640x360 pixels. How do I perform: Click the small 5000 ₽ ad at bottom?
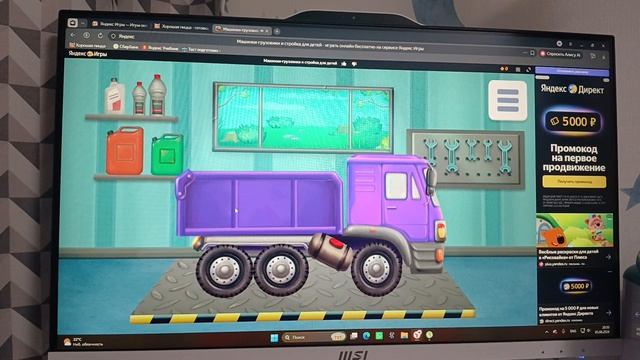[x=575, y=286]
